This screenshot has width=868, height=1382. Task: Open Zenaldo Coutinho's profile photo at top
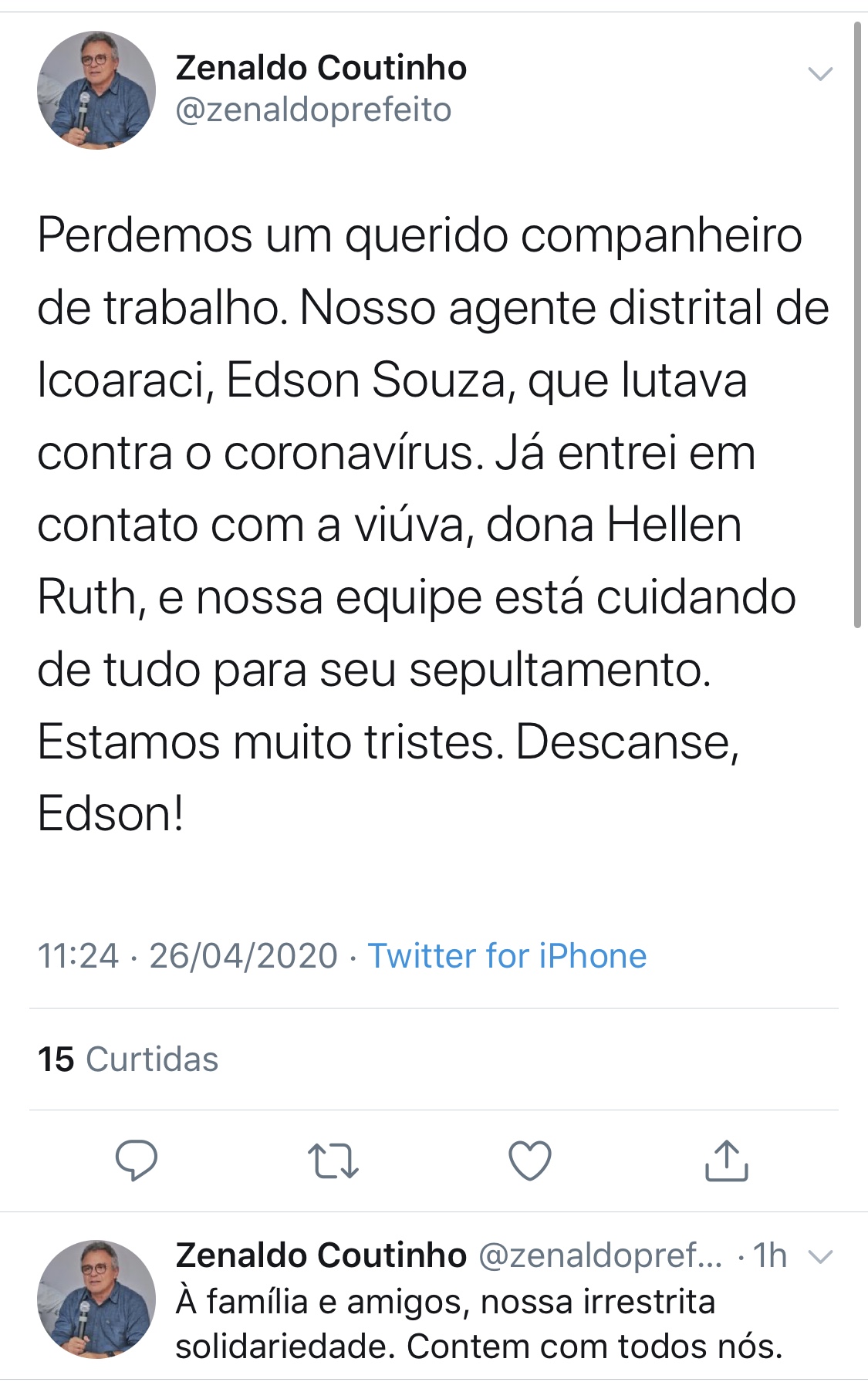tap(96, 90)
